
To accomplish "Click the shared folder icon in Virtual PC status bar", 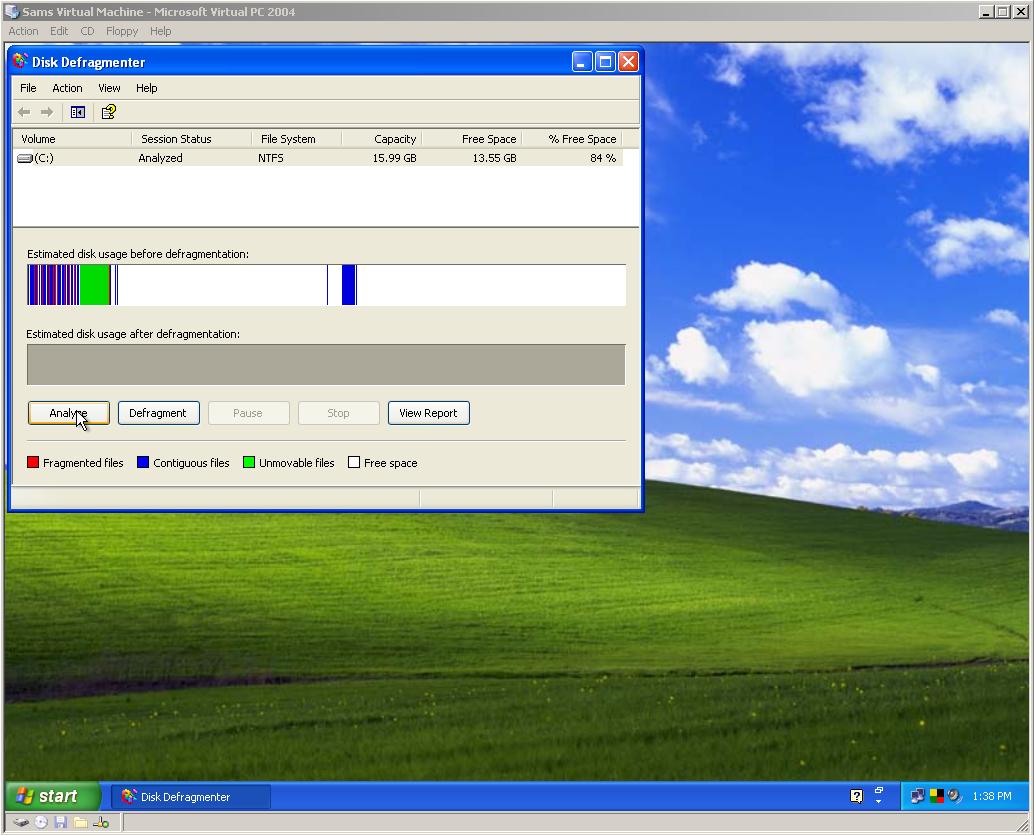I will [80, 822].
